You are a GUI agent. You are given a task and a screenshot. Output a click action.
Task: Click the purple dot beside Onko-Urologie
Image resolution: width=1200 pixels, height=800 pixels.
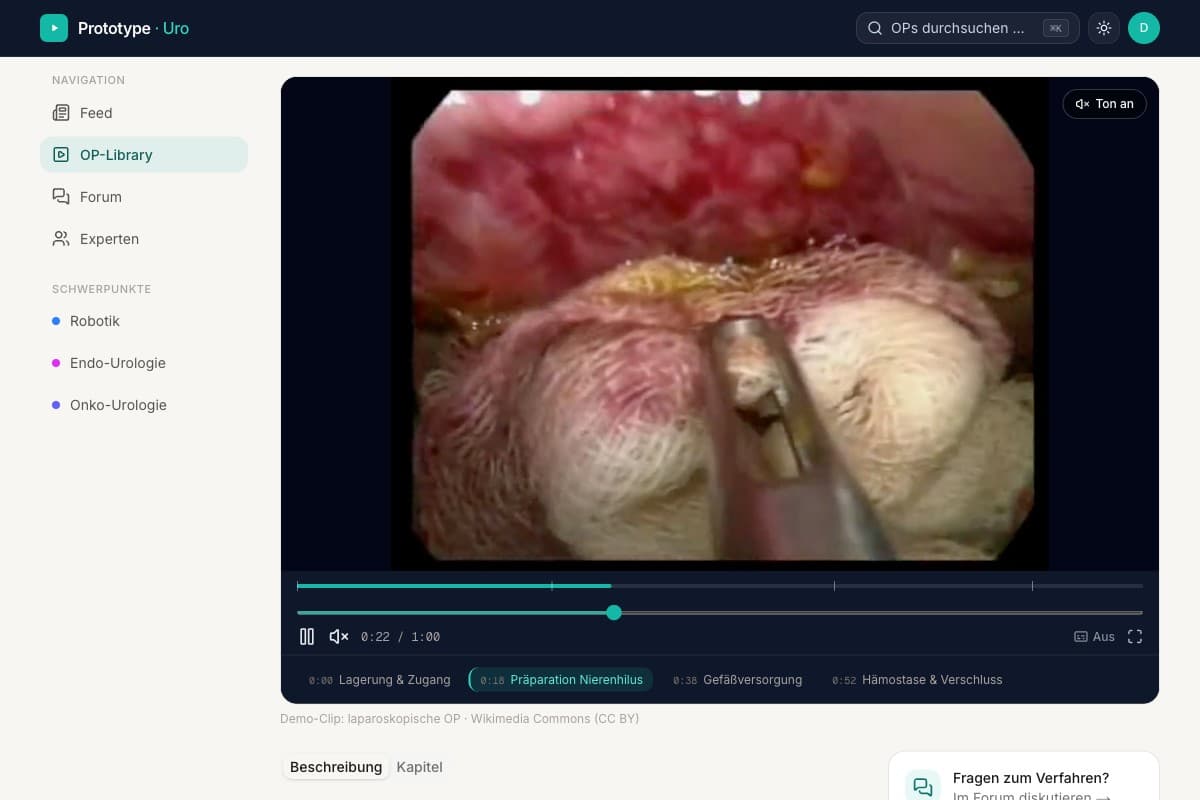56,405
